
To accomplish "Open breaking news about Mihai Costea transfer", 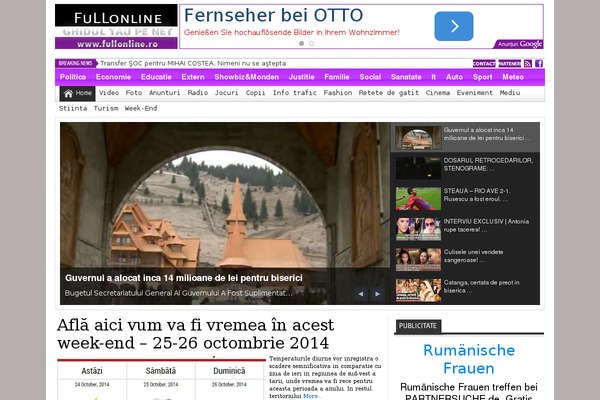I will click(x=193, y=64).
